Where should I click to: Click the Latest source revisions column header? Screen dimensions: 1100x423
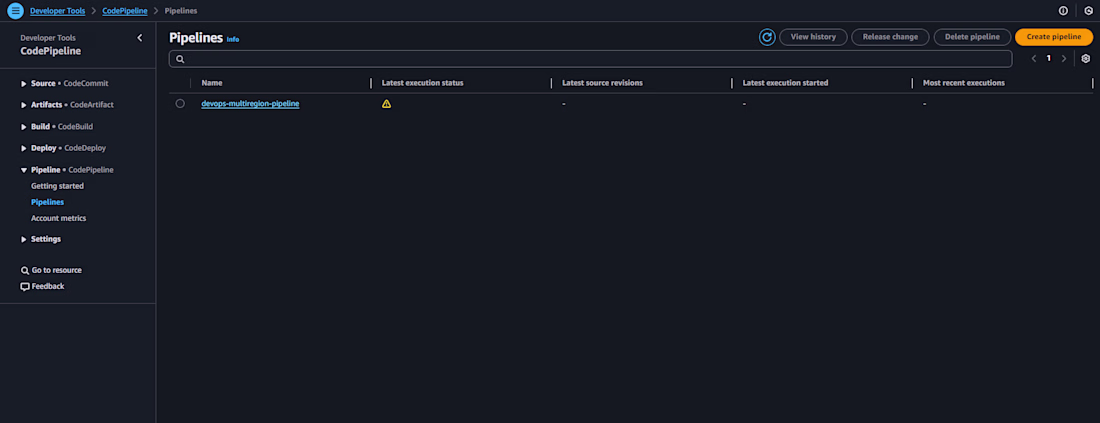(603, 83)
